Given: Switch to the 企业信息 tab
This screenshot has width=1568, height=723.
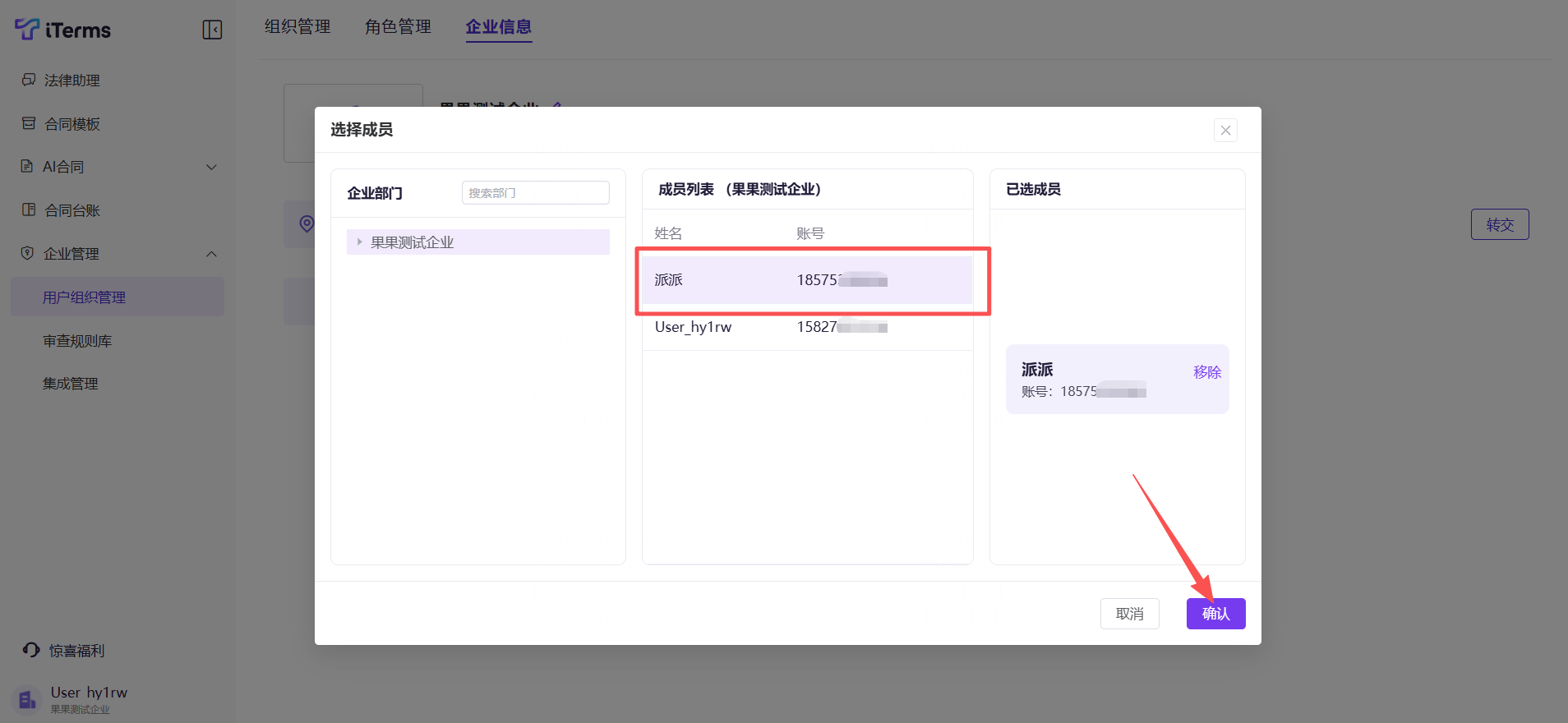Looking at the screenshot, I should pos(499,27).
